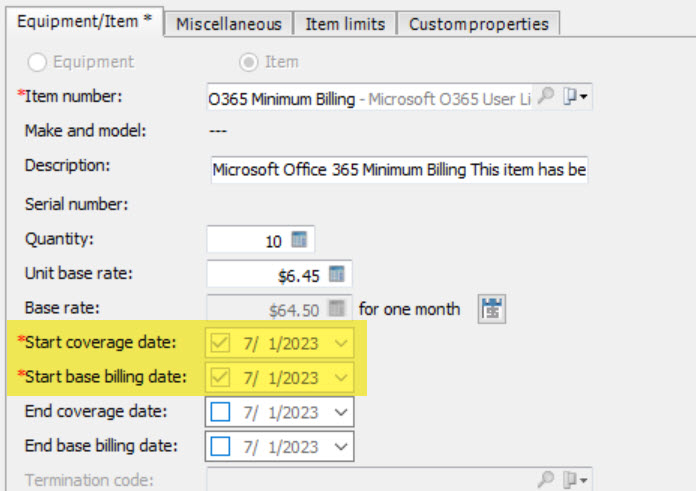Search Termination code with magnifier icon
Viewport: 696px width, 491px height.
546,479
